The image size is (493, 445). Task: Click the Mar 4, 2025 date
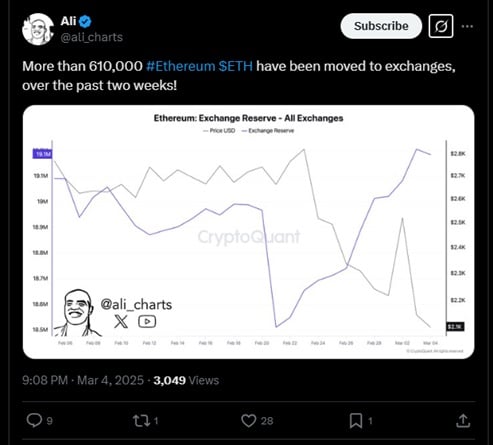pos(110,380)
